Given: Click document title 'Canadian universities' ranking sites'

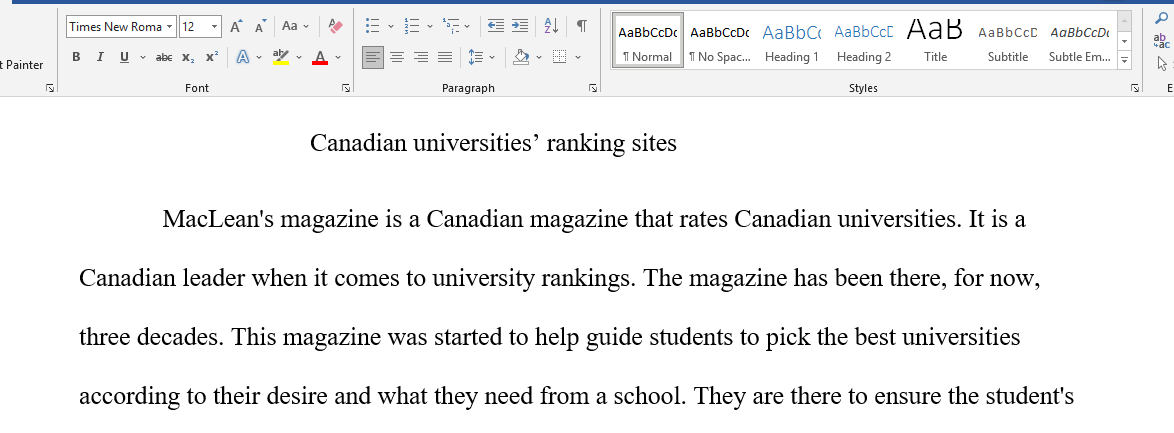Looking at the screenshot, I should click(x=493, y=143).
